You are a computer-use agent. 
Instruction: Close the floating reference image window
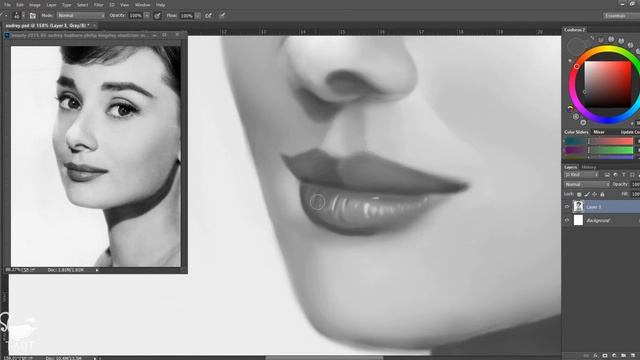tap(177, 35)
